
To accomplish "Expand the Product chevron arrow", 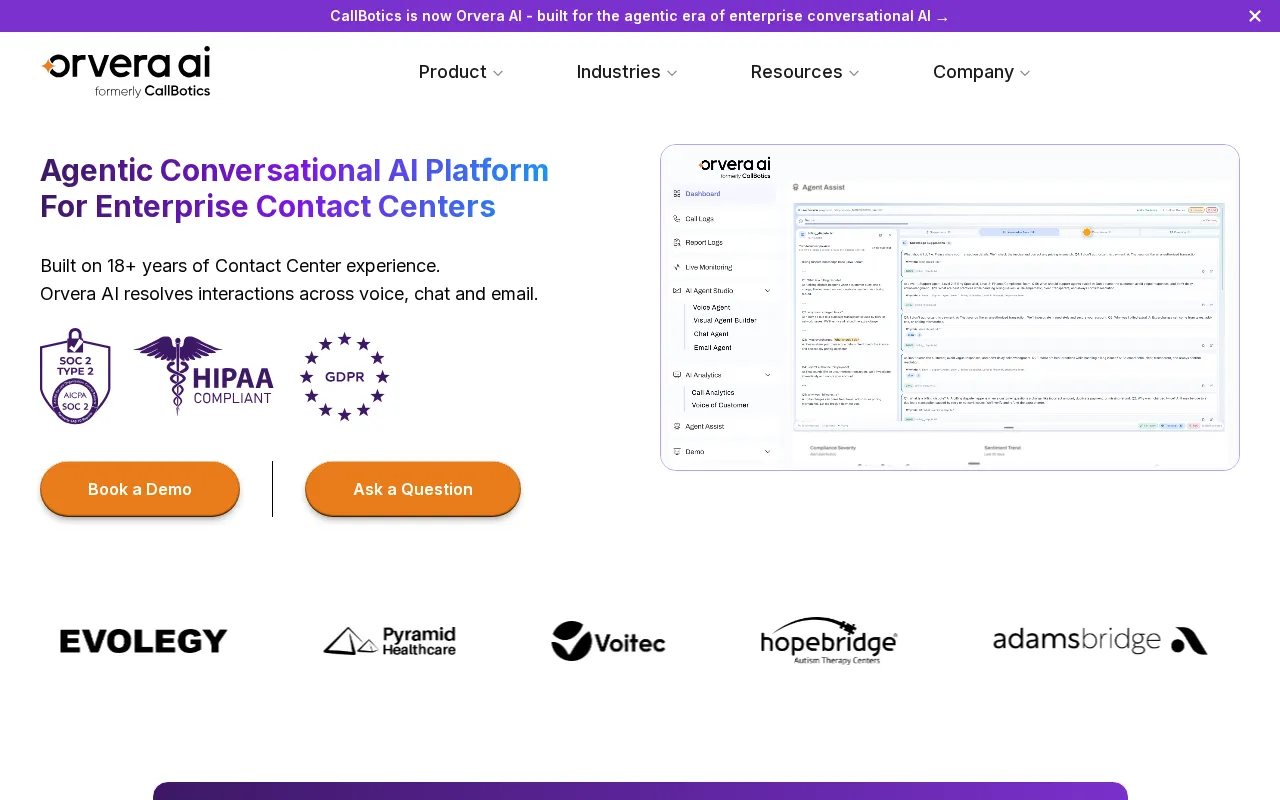I will [498, 73].
